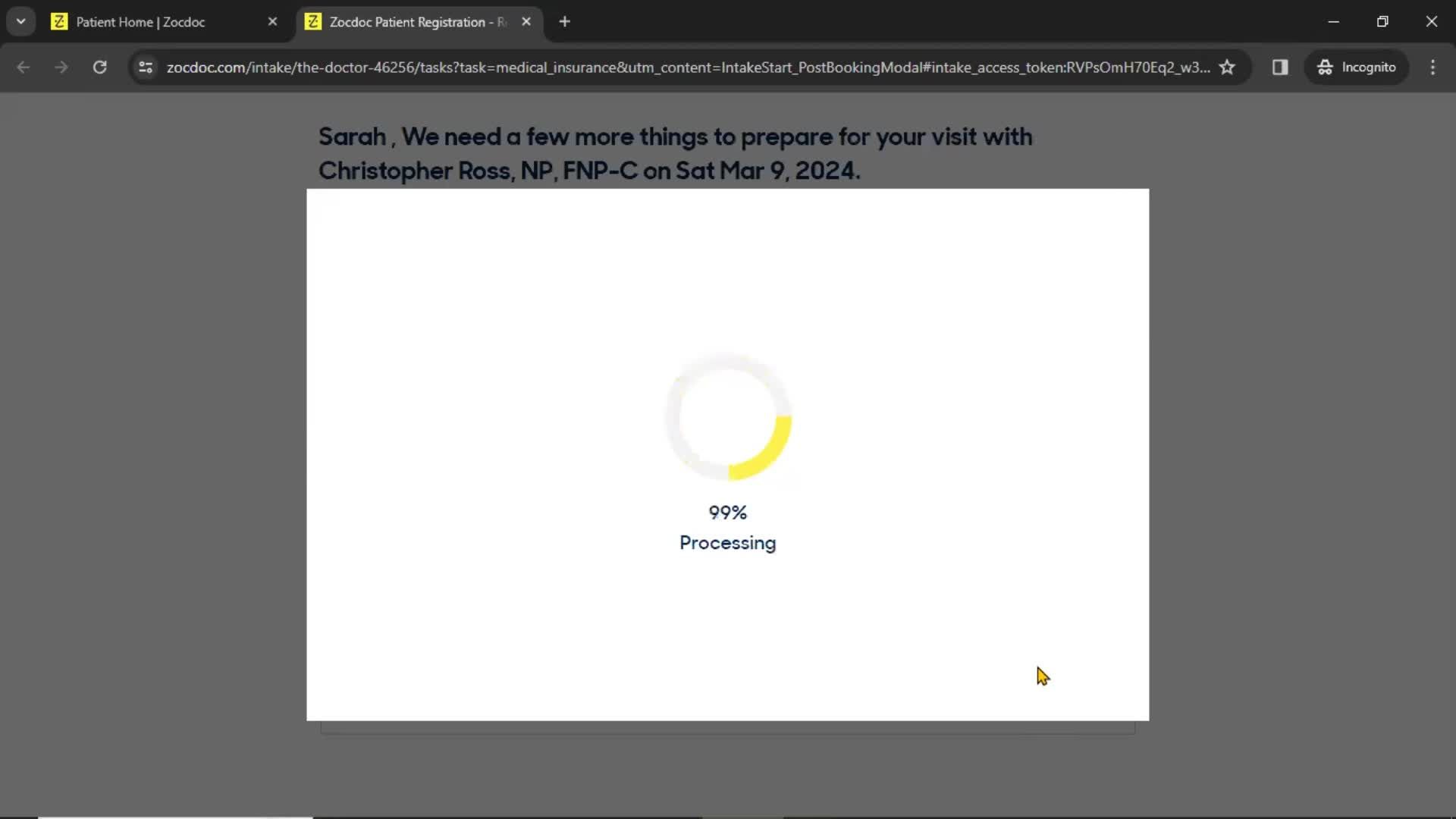
Task: Click the Zocdoc favicon on second tab
Action: [x=312, y=22]
